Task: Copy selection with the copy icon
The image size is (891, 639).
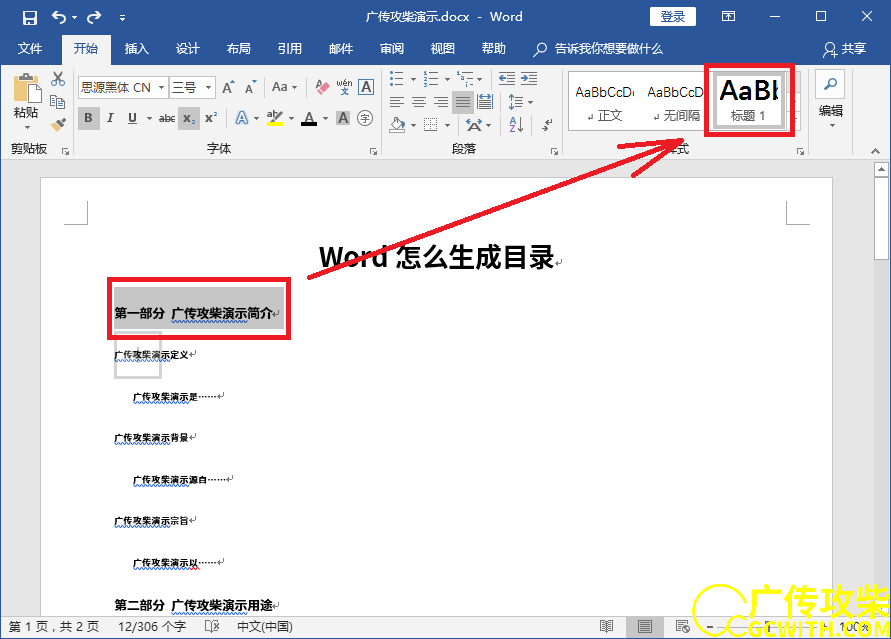Action: point(58,102)
